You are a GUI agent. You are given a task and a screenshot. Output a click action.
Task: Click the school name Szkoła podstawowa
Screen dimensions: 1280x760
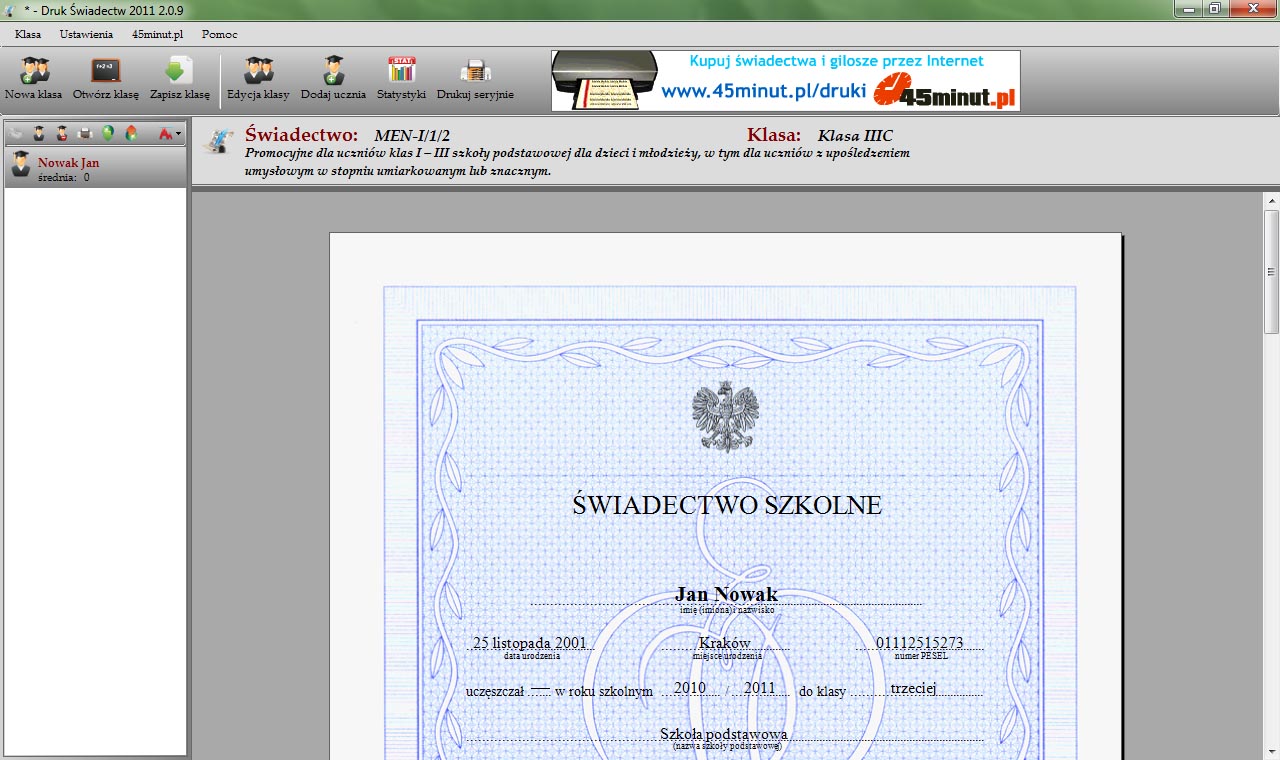click(x=724, y=734)
